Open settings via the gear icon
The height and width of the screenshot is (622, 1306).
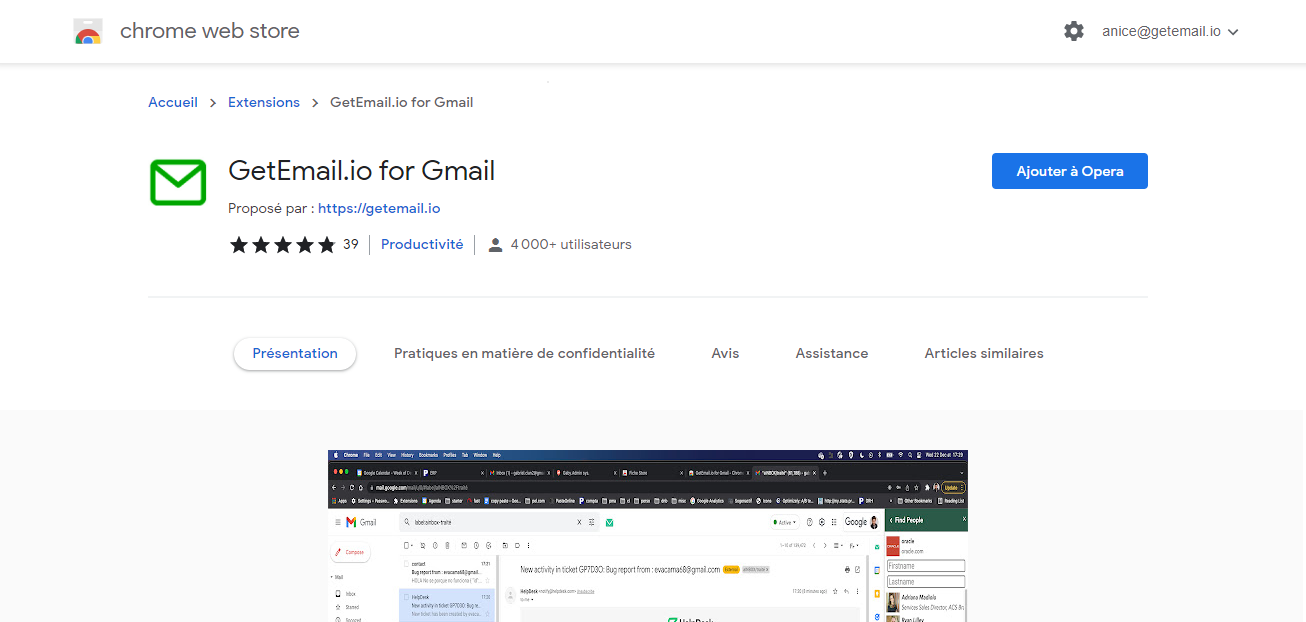point(1074,31)
